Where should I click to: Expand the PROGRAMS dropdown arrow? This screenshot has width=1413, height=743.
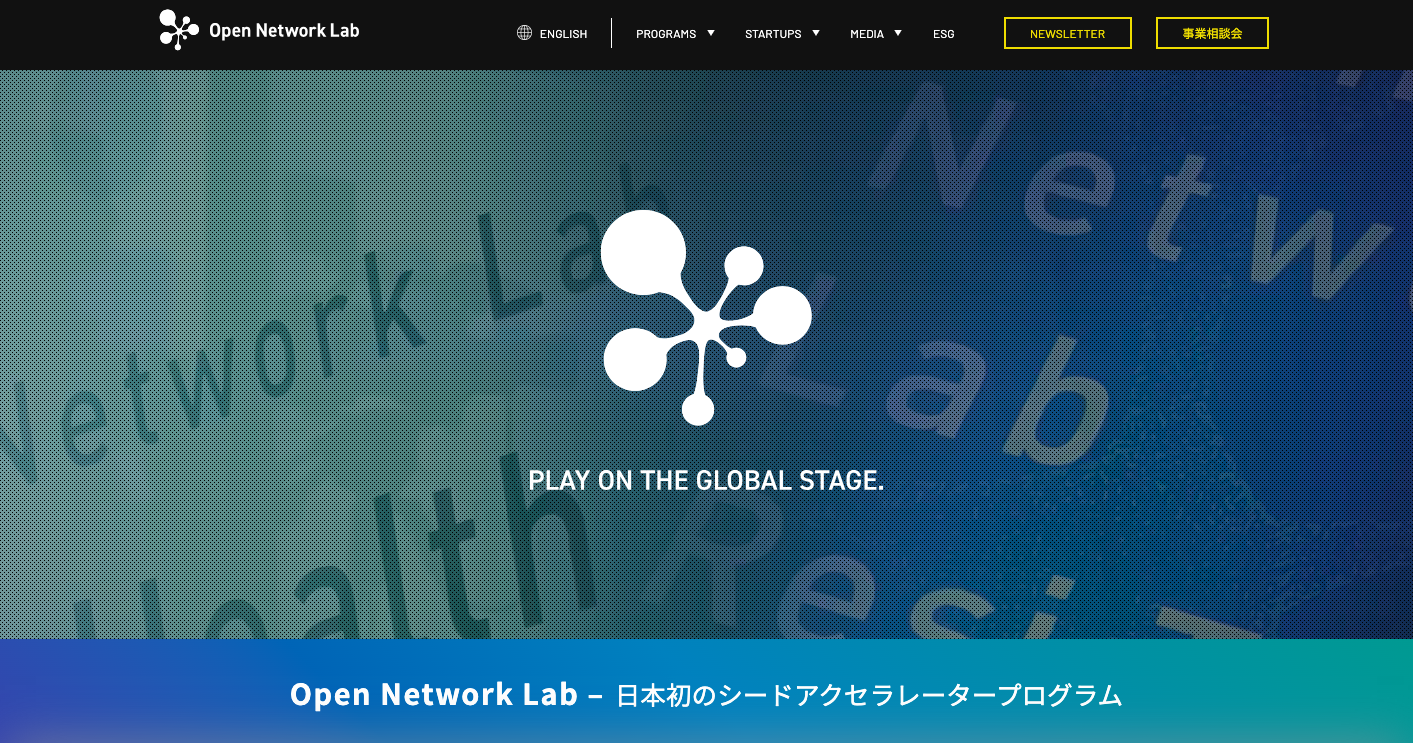[711, 33]
